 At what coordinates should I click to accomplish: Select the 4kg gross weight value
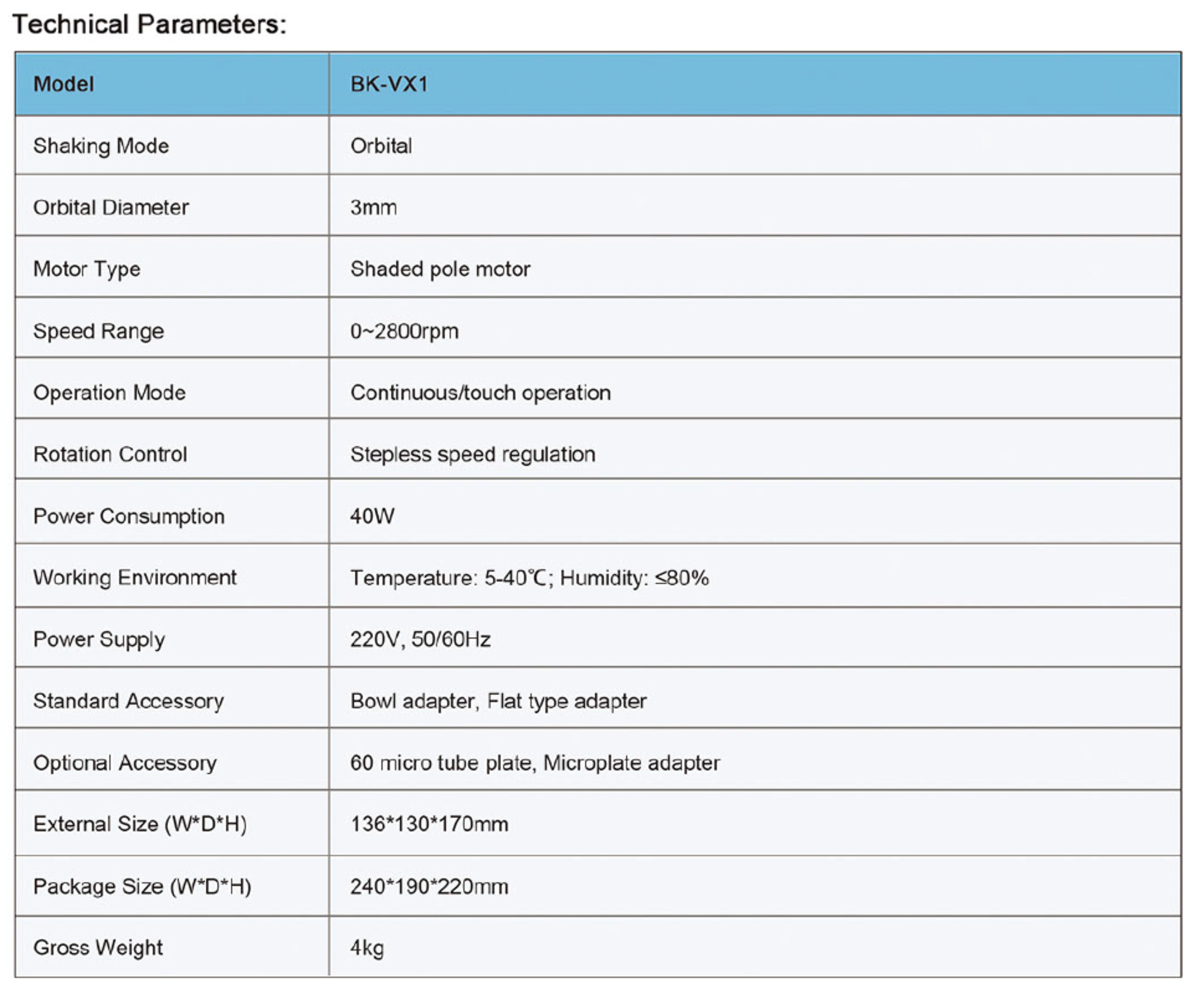coord(367,948)
